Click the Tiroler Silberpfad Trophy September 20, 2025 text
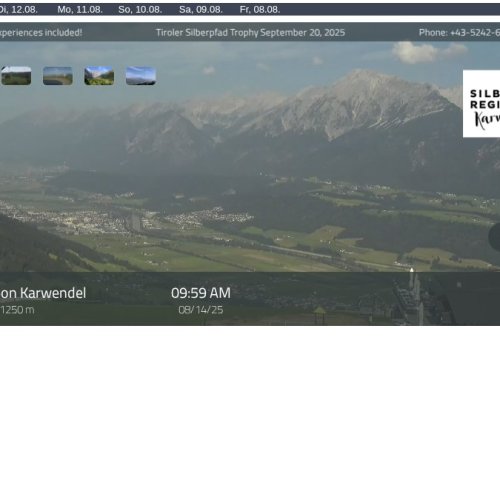This screenshot has width=500, height=500. point(250,33)
